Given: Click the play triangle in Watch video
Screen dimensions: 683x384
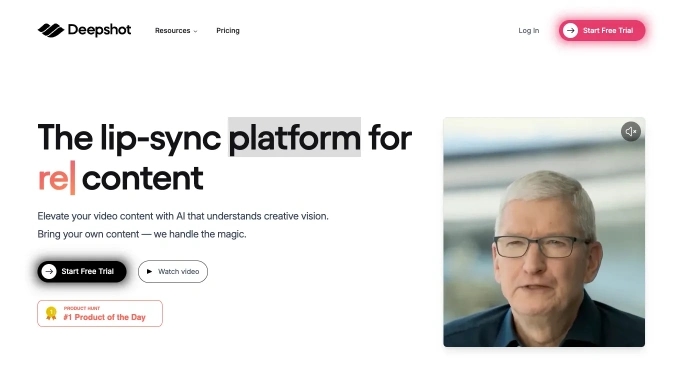Looking at the screenshot, I should [149, 271].
